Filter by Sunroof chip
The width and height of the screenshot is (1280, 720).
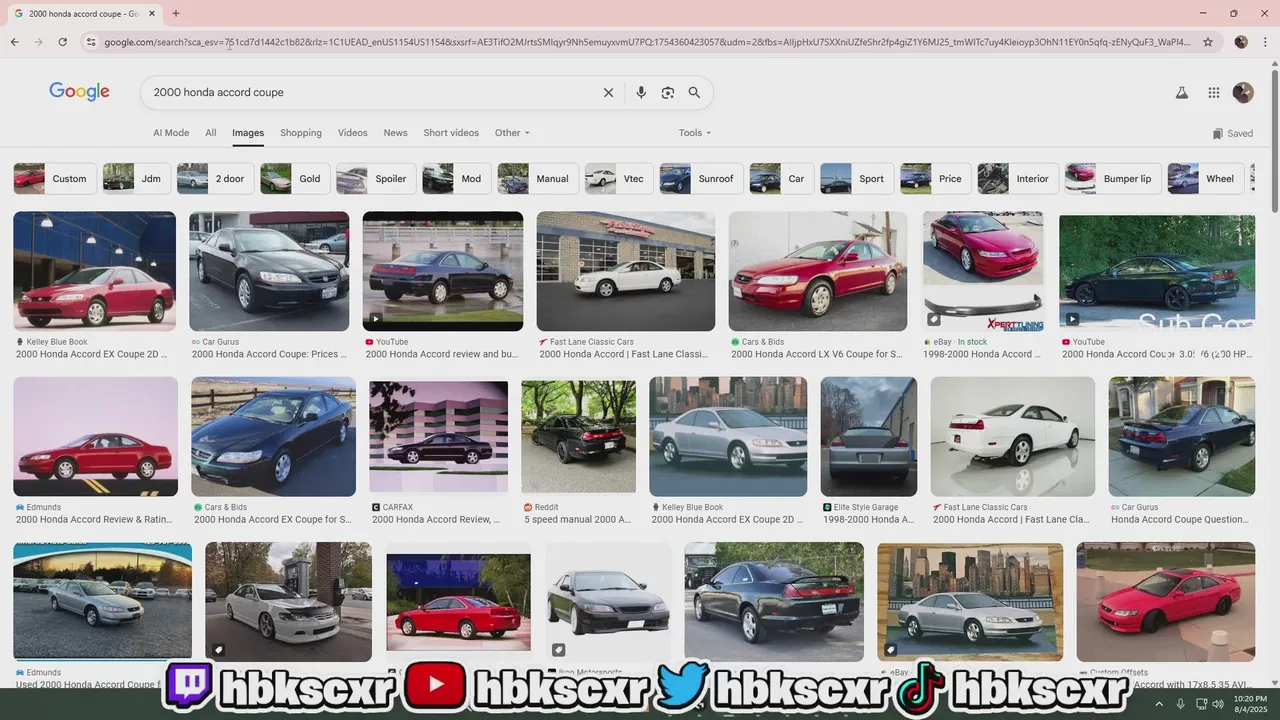click(x=701, y=179)
